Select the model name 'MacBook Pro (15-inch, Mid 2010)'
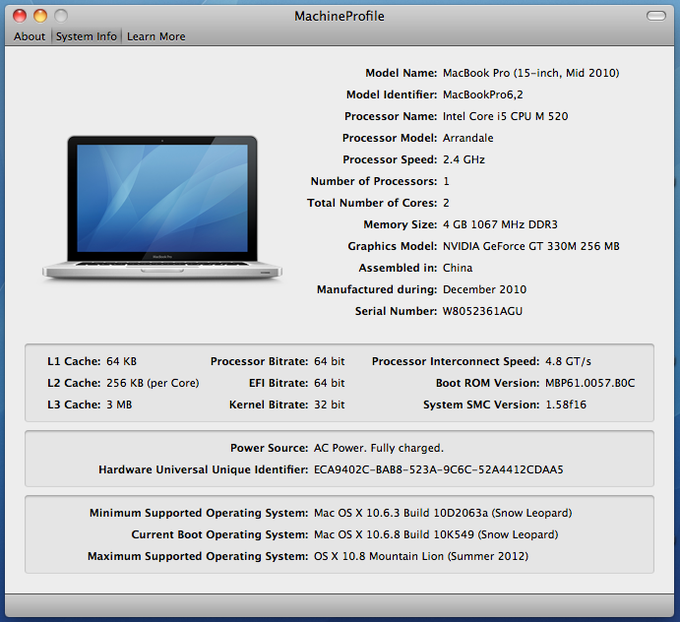680x622 pixels. (x=531, y=73)
